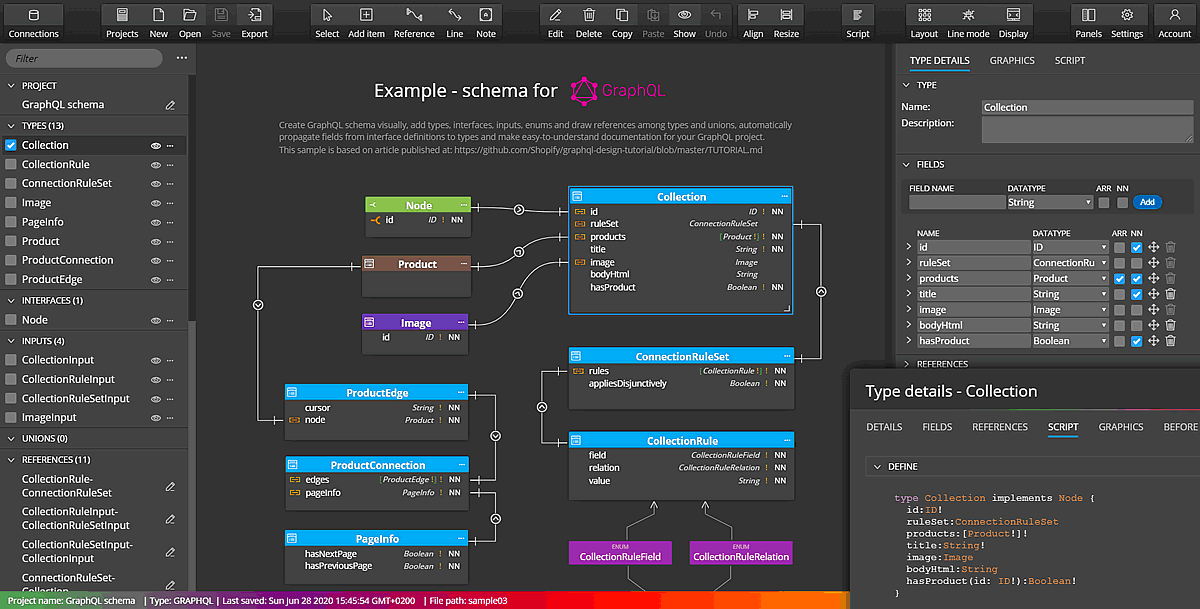1200x609 pixels.
Task: Collapse the TYPES (13) section
Action: (11, 126)
